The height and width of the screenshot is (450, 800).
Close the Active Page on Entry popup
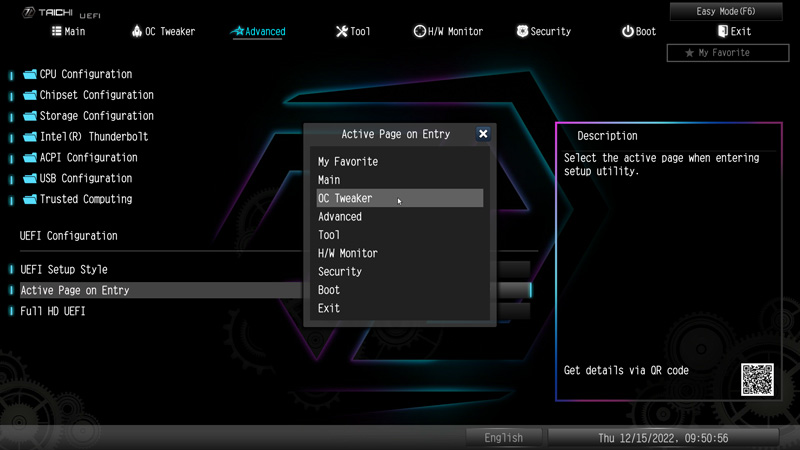[483, 134]
